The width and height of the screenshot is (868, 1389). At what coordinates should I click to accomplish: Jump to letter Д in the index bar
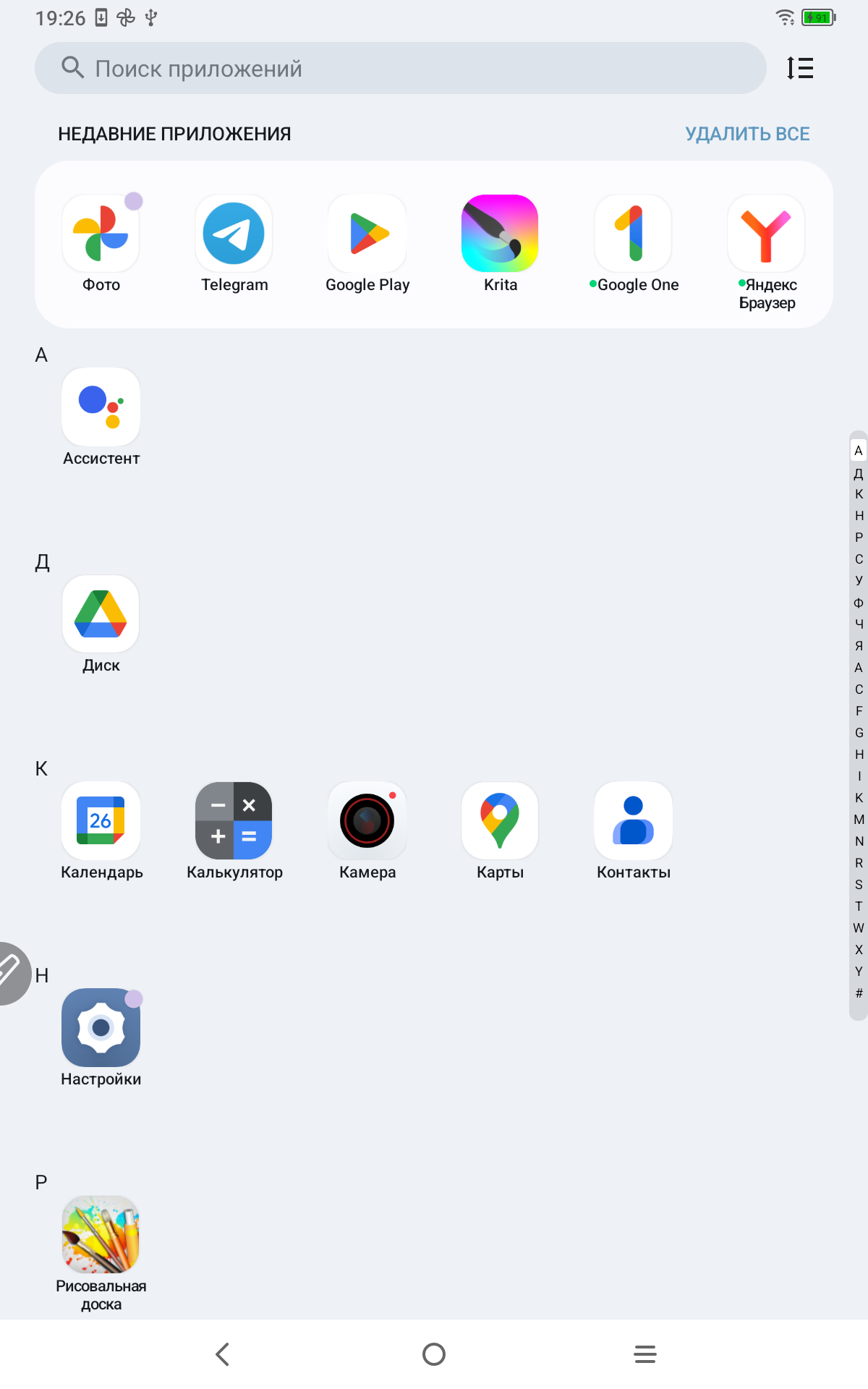pyautogui.click(x=859, y=473)
